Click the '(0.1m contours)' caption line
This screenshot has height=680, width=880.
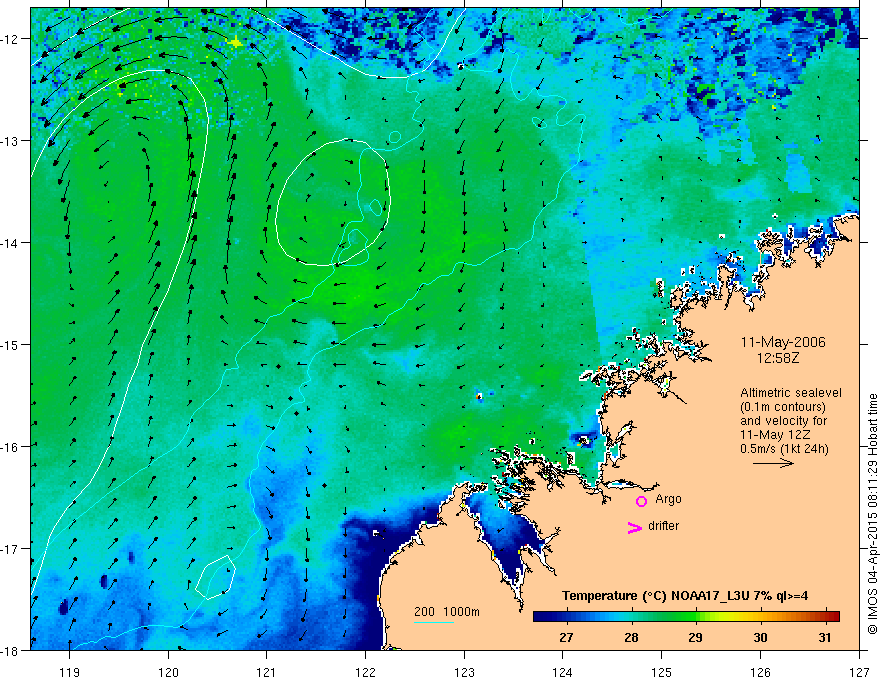[783, 407]
